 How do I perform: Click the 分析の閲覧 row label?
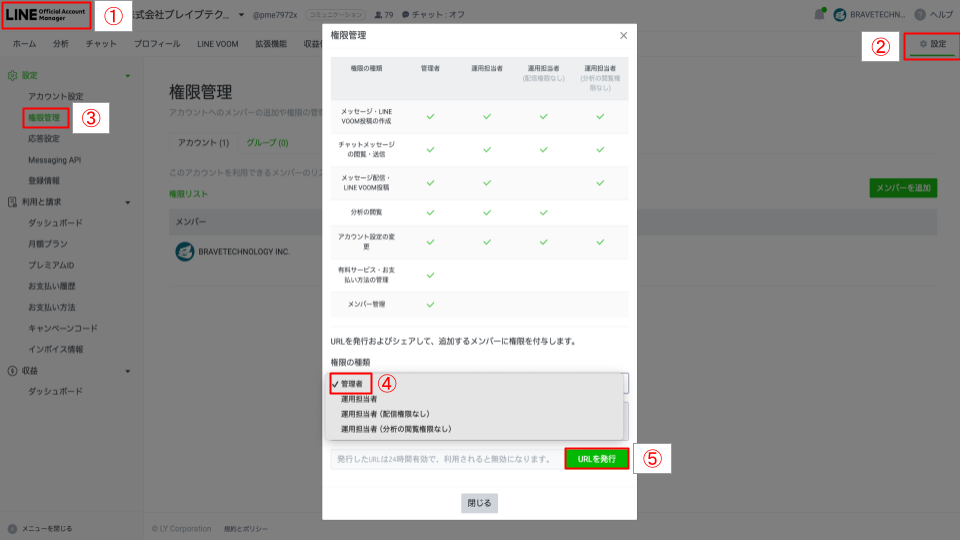point(366,212)
